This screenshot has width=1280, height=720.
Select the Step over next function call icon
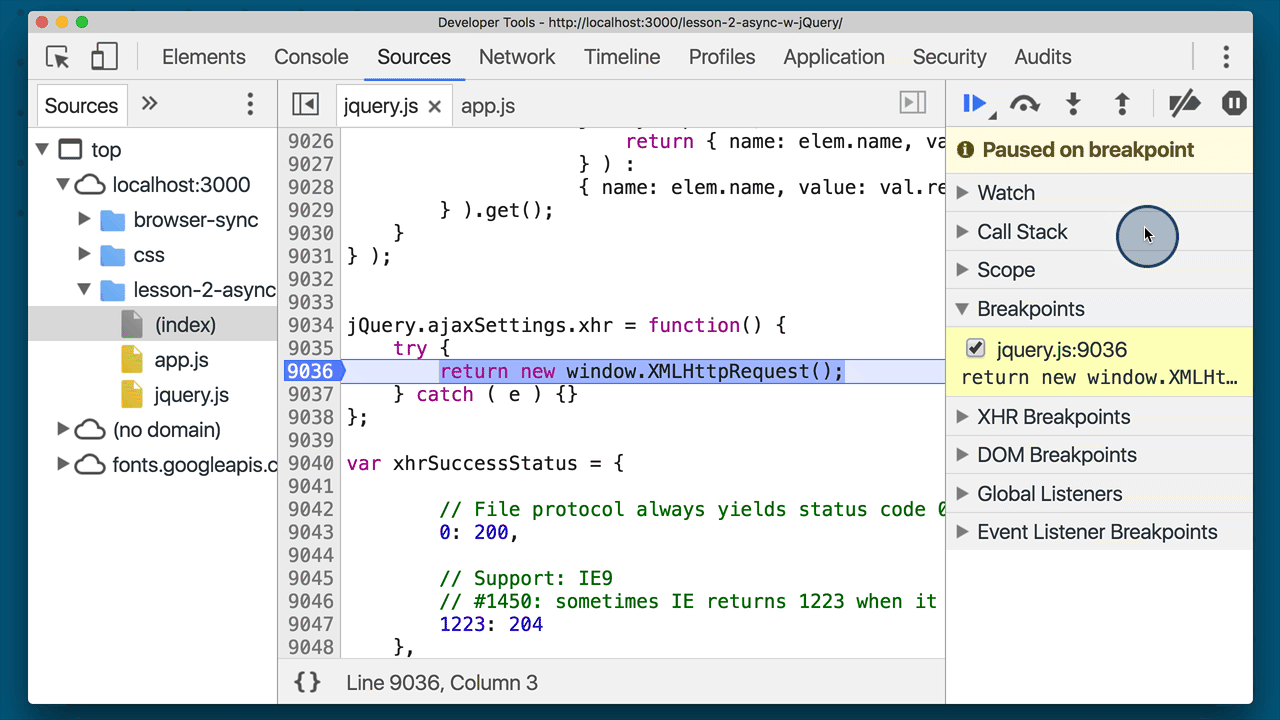[x=1024, y=103]
